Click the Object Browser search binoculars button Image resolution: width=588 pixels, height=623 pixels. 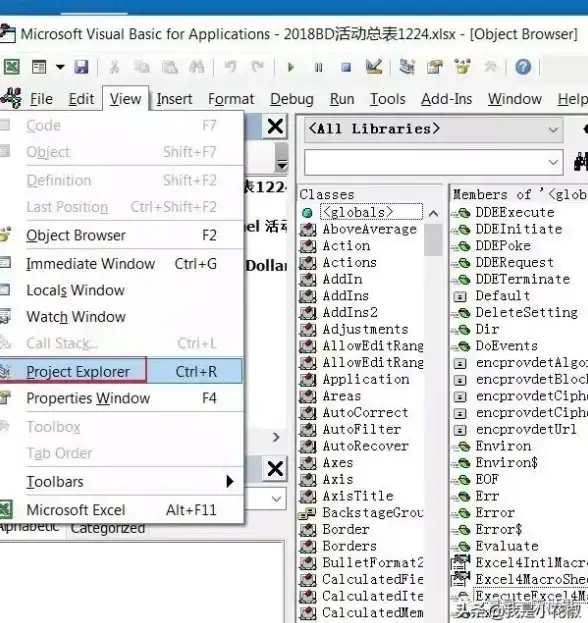(581, 162)
